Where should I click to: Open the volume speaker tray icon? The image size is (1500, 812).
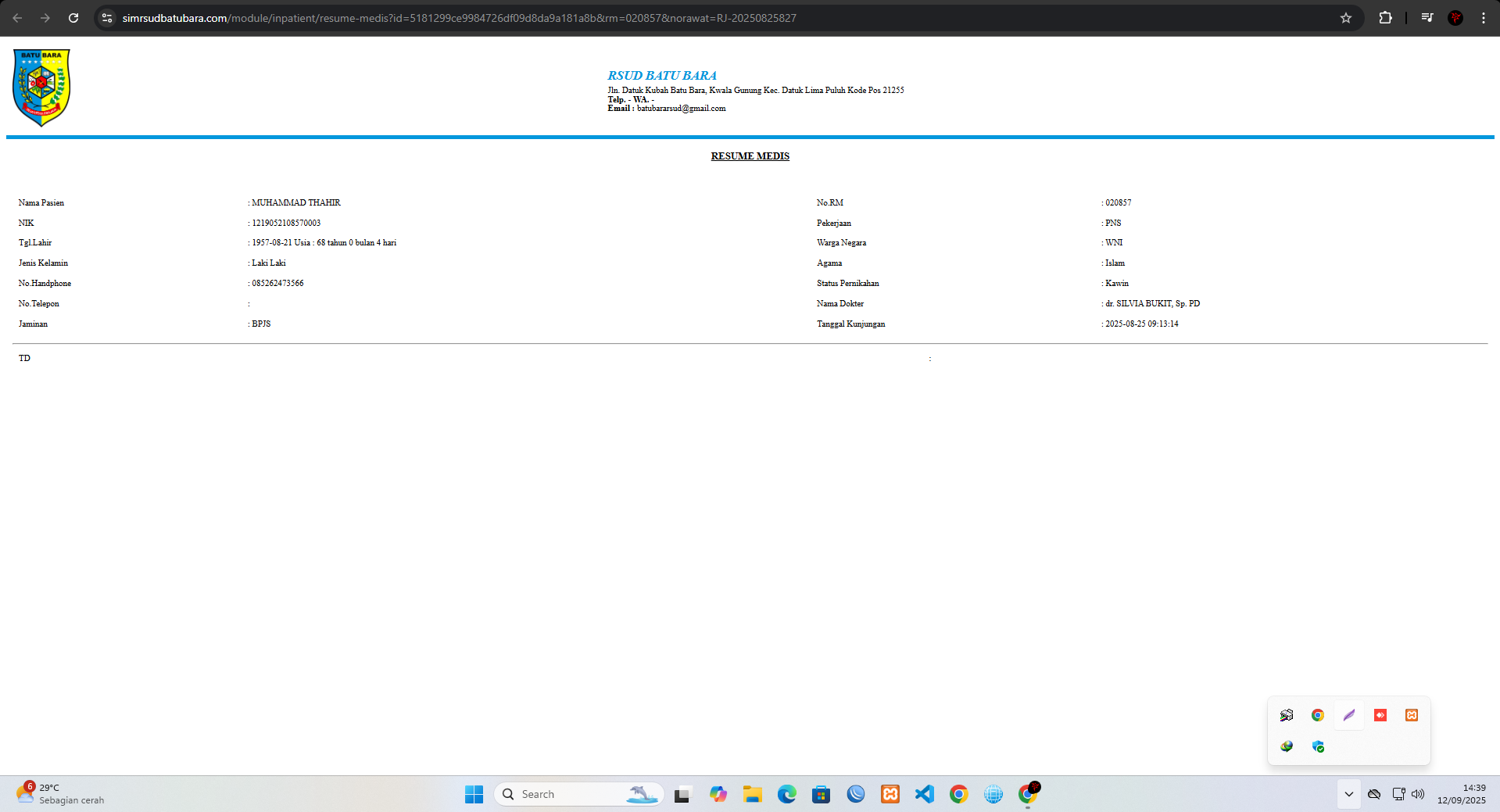(1418, 794)
